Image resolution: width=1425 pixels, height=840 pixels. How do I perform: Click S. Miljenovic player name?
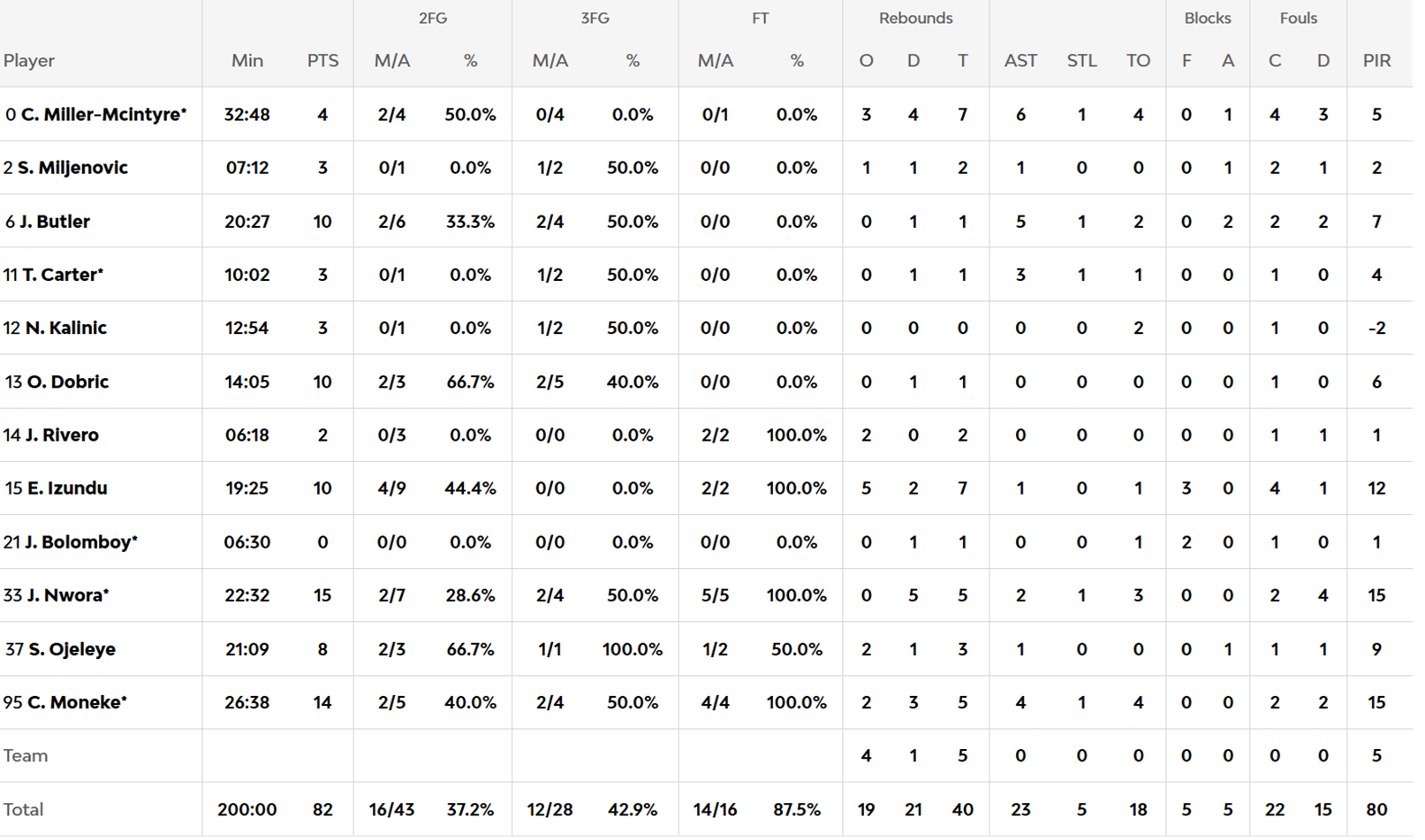pyautogui.click(x=72, y=168)
